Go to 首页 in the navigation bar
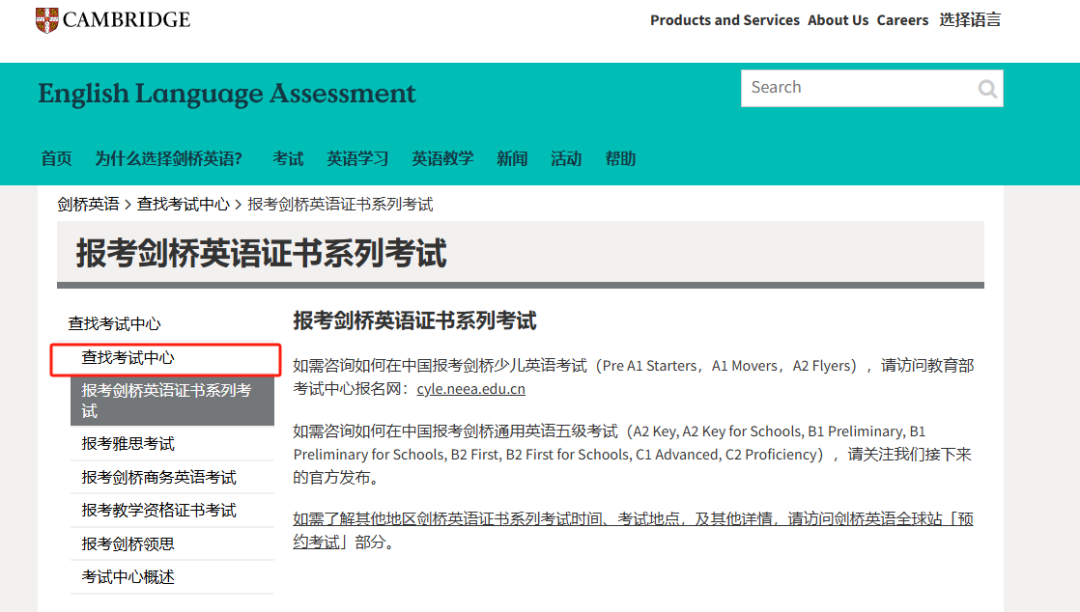 tap(56, 159)
